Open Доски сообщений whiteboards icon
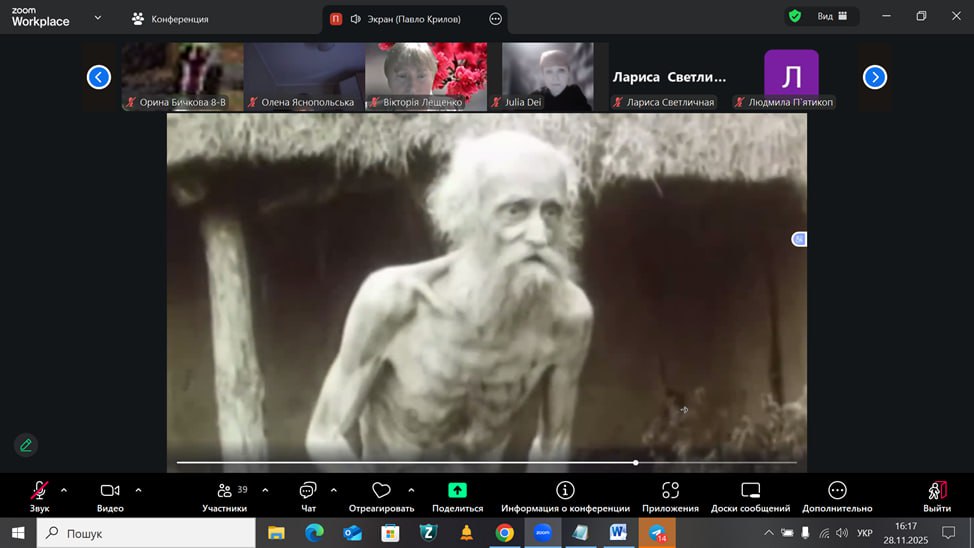 click(750, 490)
